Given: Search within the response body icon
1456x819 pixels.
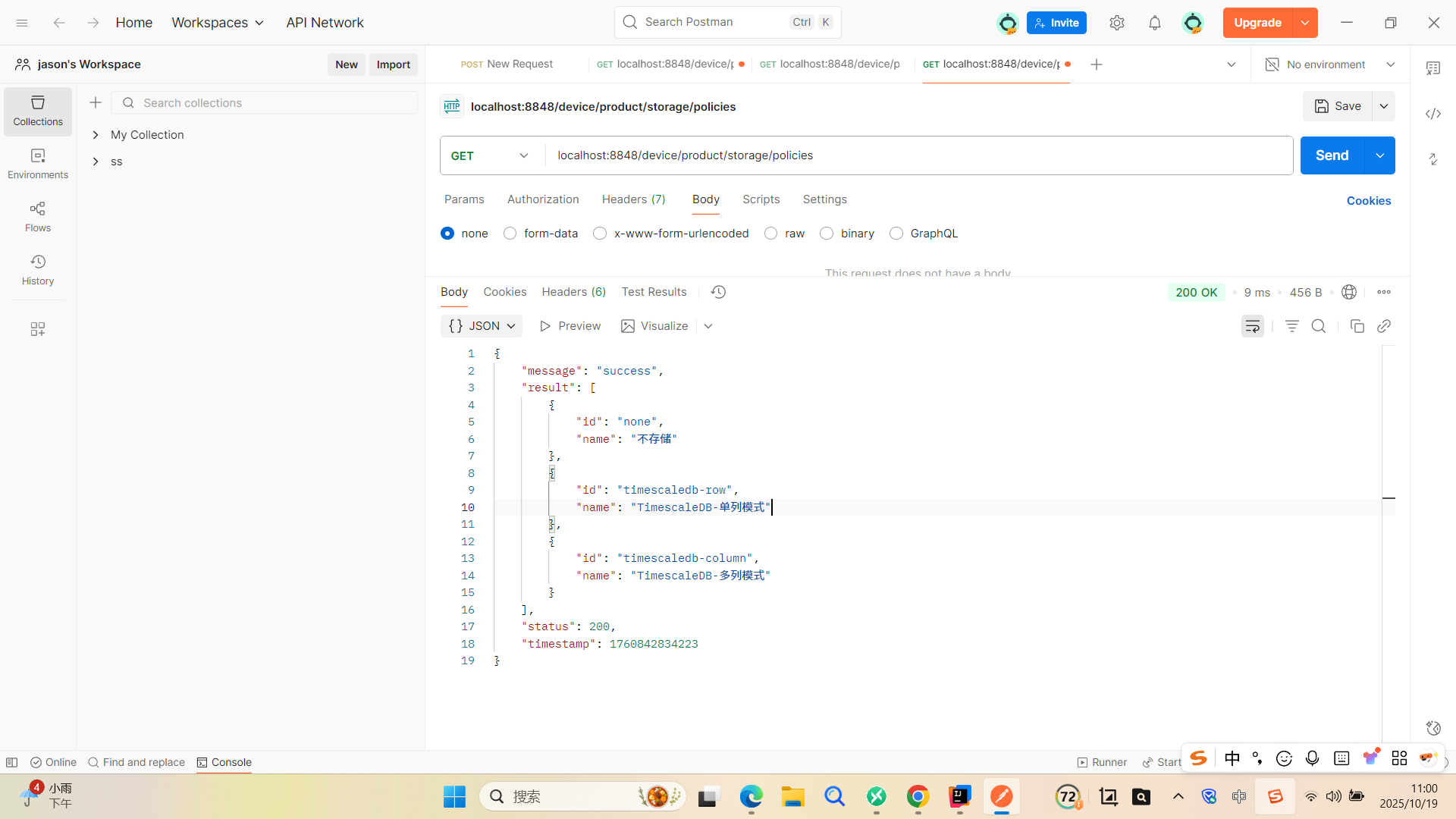Looking at the screenshot, I should [x=1319, y=326].
